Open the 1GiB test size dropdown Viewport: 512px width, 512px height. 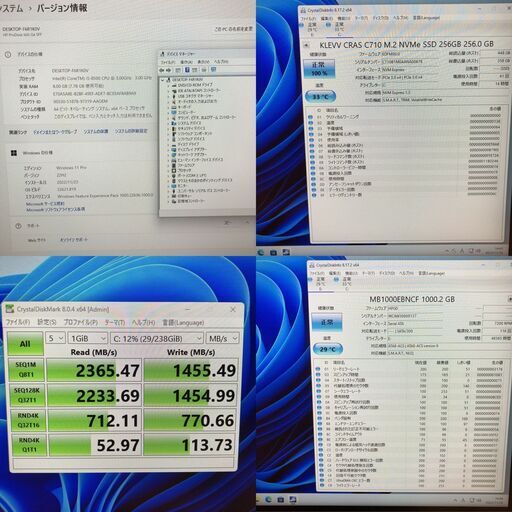88,338
